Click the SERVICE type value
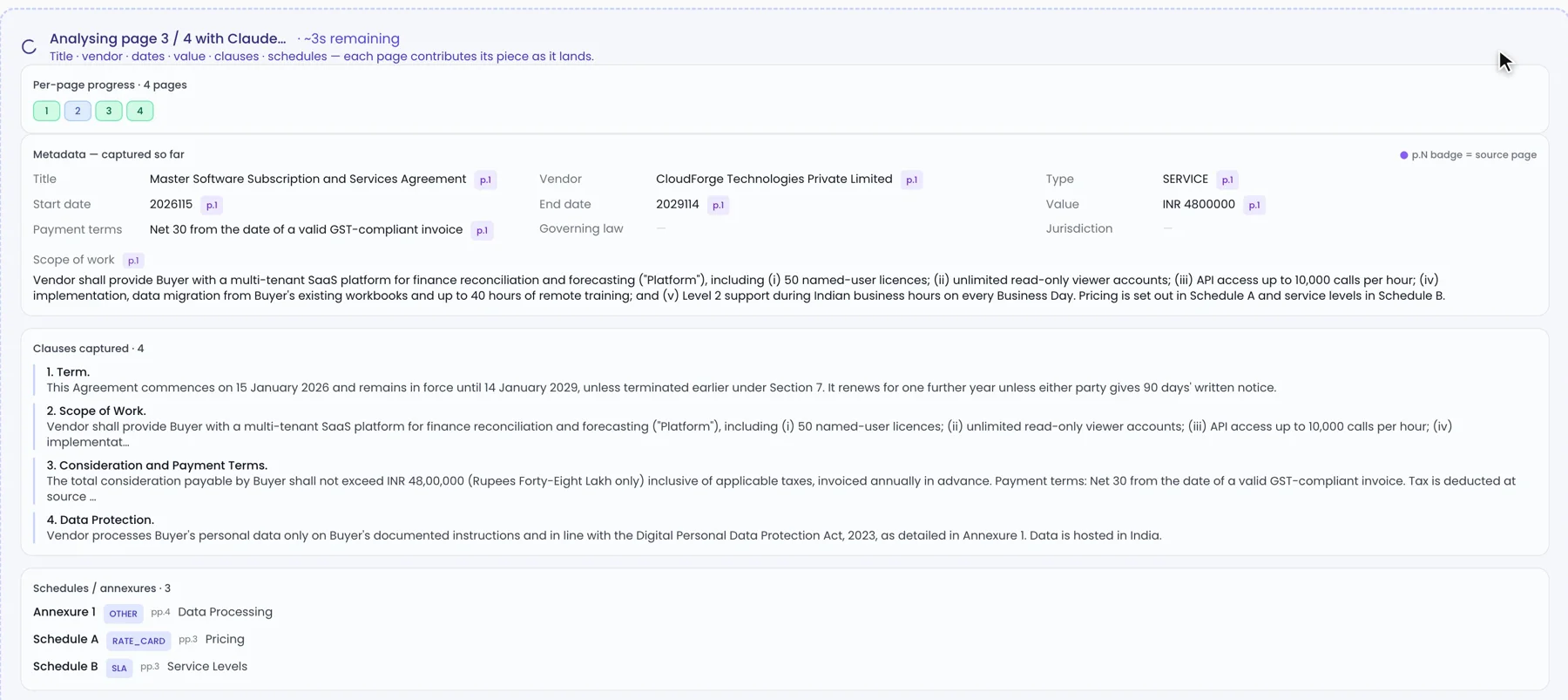The image size is (1568, 700). pos(1185,179)
